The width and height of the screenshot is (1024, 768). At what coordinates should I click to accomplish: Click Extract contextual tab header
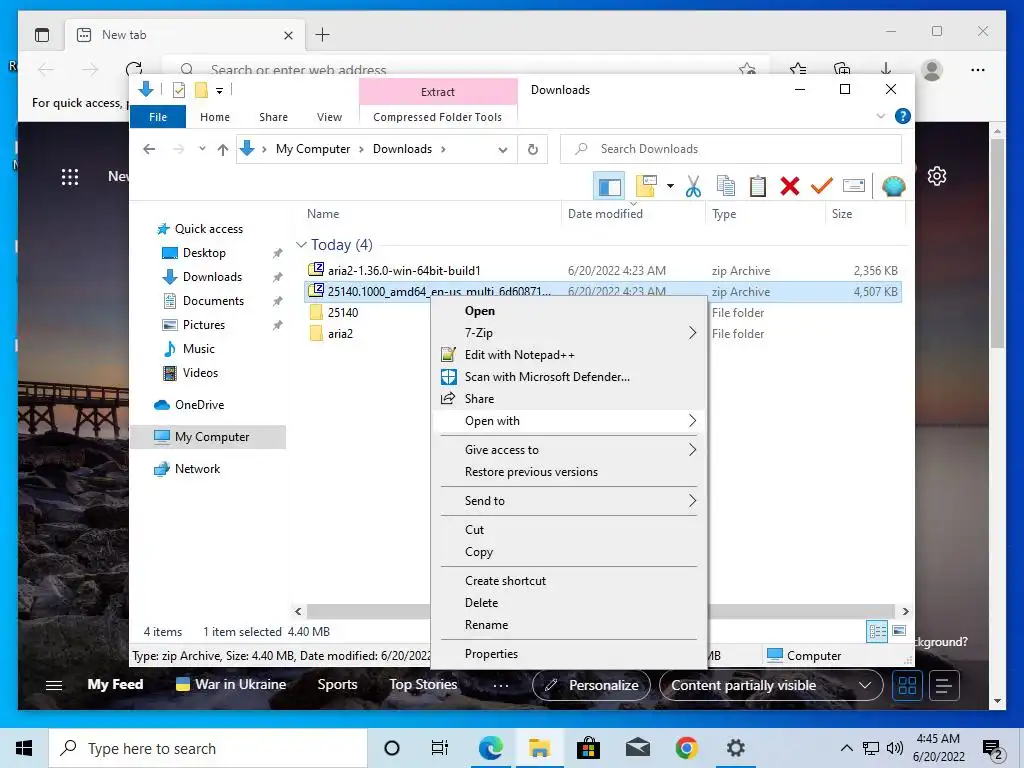coord(438,92)
